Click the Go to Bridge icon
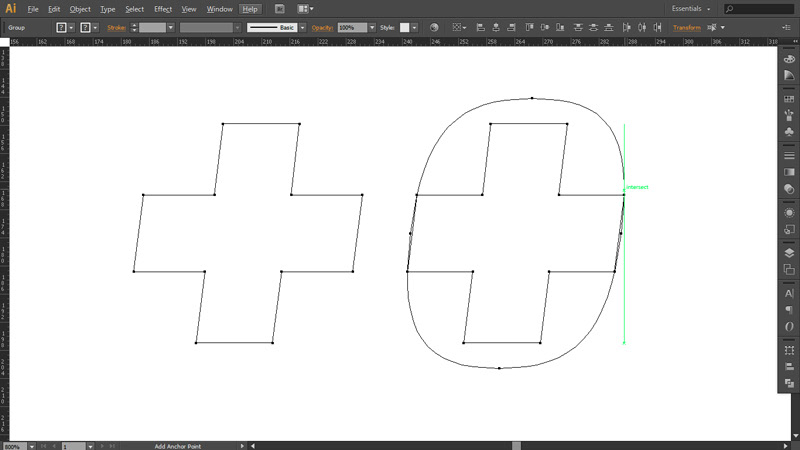The height and width of the screenshot is (450, 800). click(280, 9)
